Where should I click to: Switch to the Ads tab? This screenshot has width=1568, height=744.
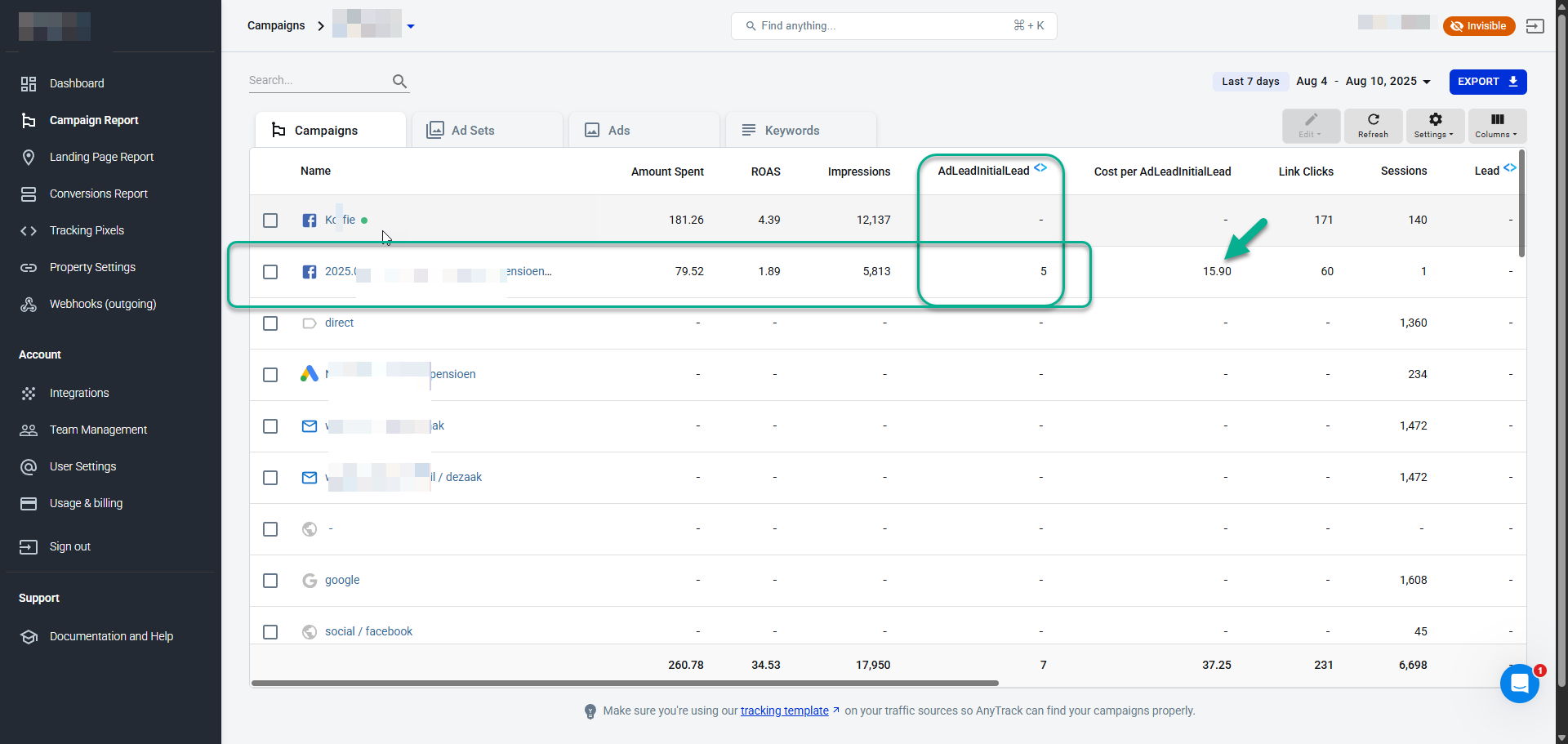click(x=644, y=130)
